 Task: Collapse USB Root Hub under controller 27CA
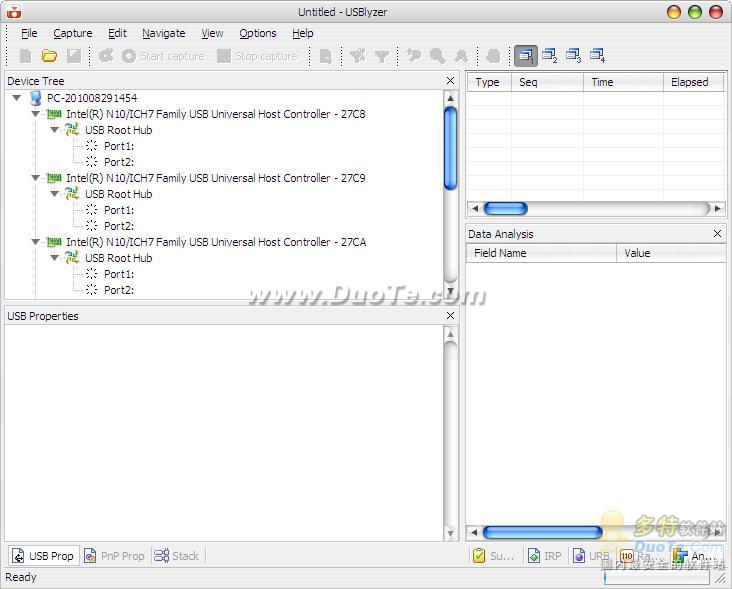(x=55, y=258)
